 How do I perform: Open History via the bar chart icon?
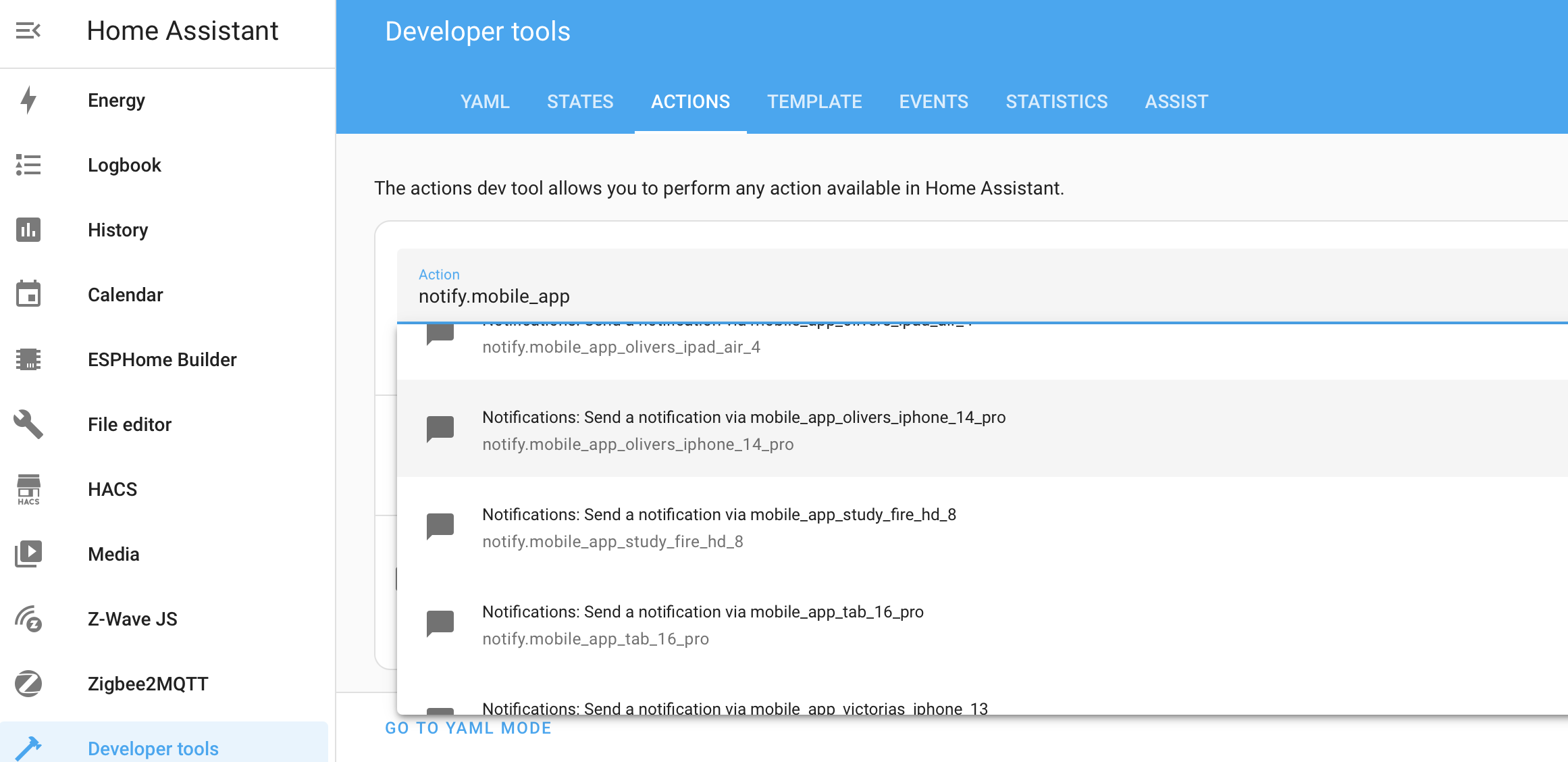click(28, 230)
